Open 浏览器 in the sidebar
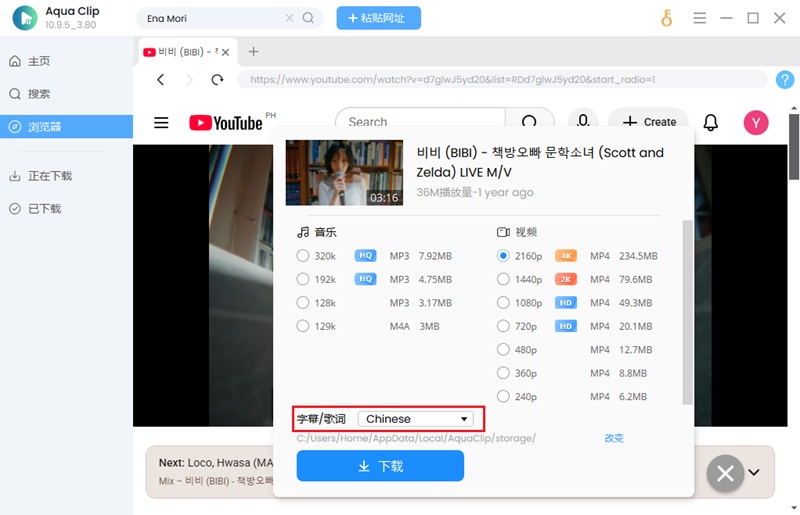The width and height of the screenshot is (800, 515). pos(66,127)
